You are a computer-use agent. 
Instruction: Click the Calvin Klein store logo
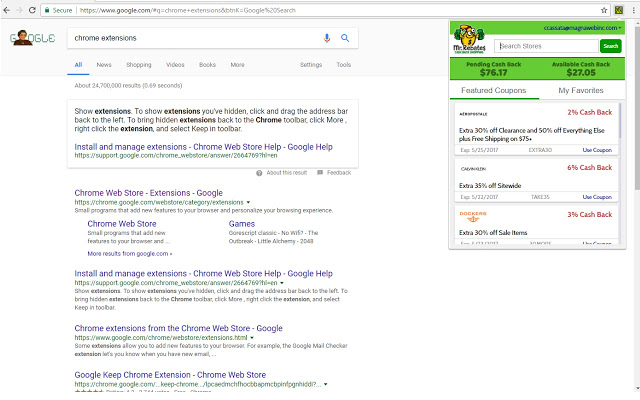click(473, 169)
